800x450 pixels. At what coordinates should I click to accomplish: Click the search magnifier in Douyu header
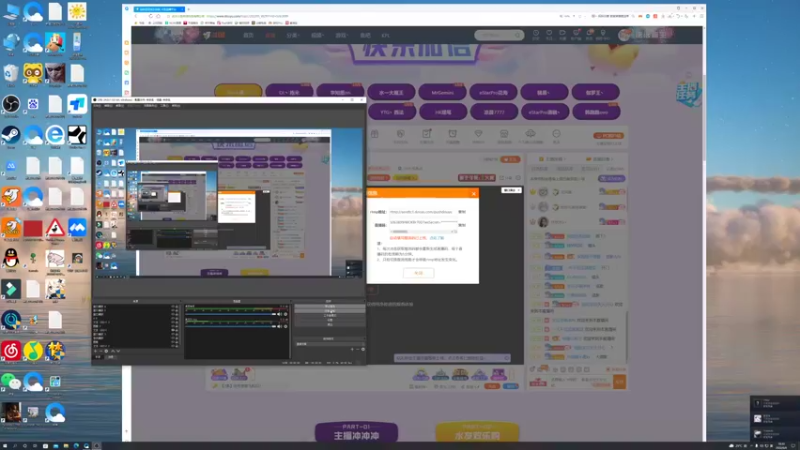click(x=517, y=35)
